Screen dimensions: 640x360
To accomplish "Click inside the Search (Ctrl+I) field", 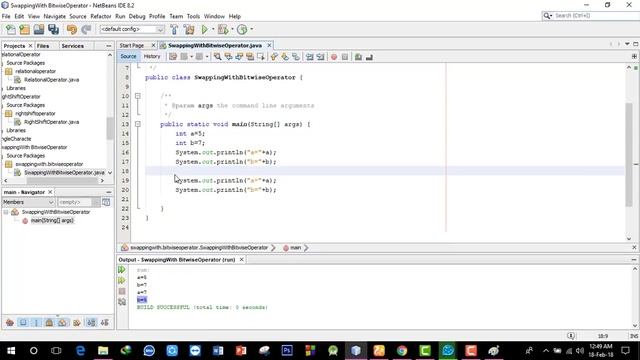I will pyautogui.click(x=595, y=16).
